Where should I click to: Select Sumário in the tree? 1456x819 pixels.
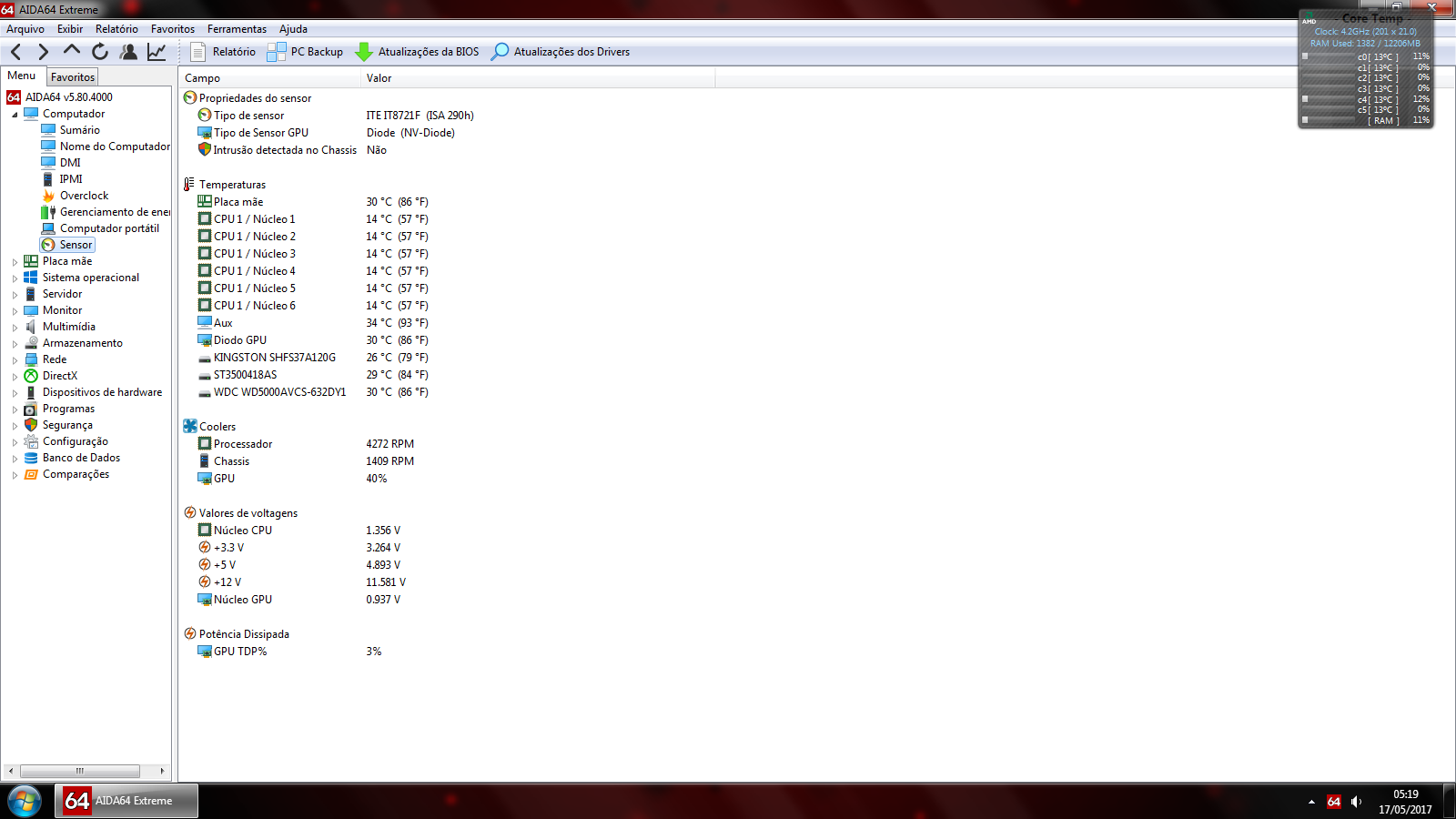tap(80, 130)
